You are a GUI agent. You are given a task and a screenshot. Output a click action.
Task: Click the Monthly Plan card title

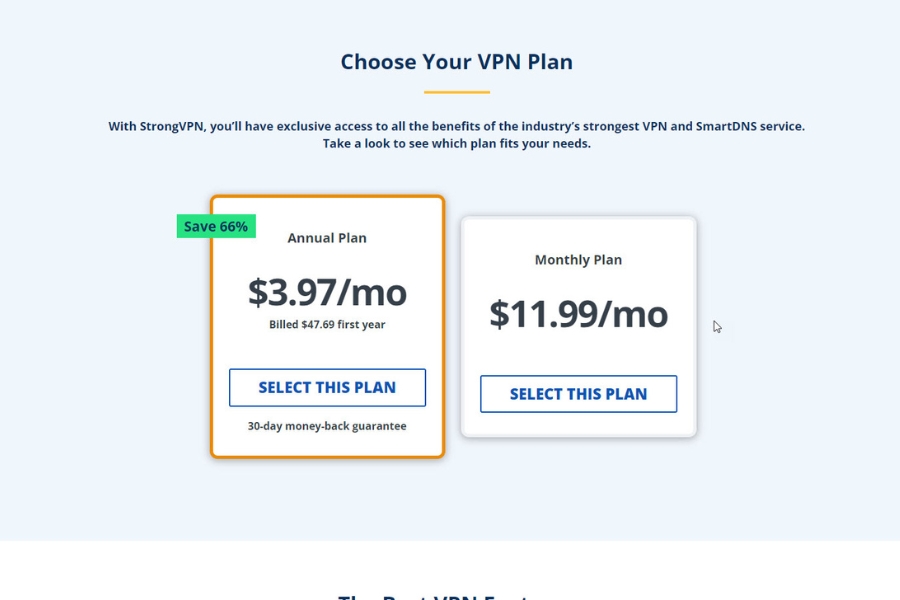click(x=578, y=259)
